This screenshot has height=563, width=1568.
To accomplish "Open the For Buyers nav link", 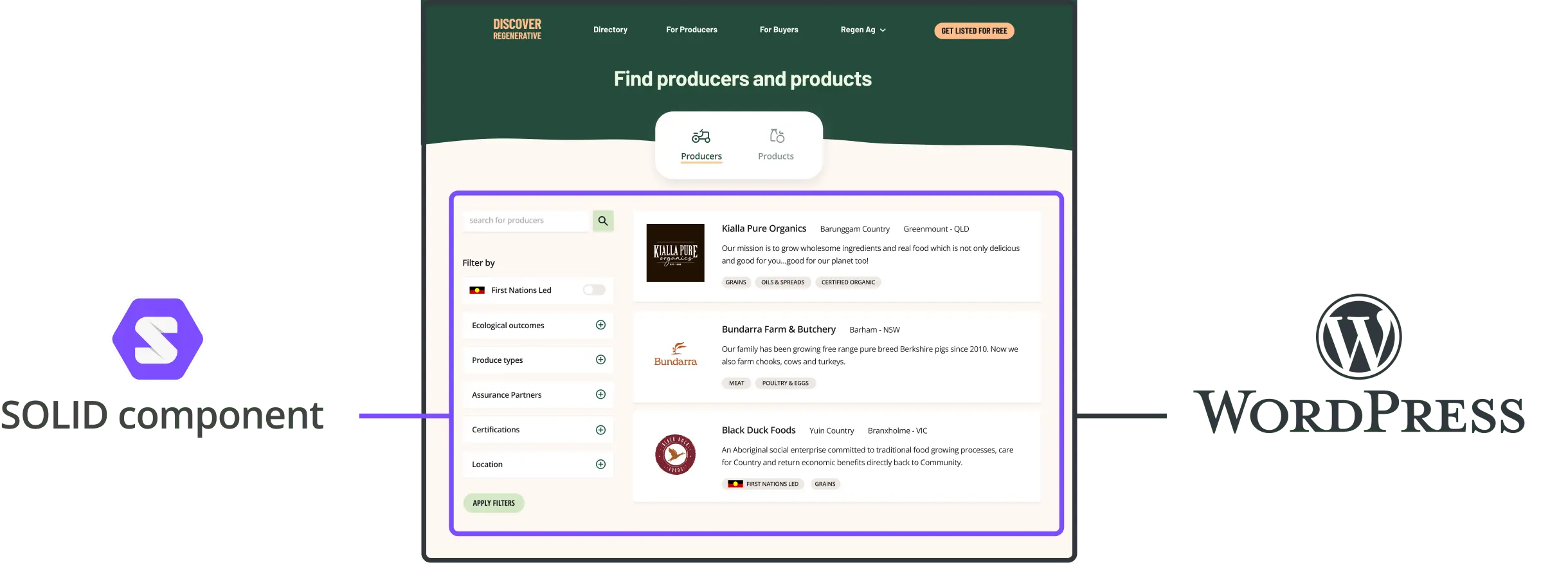I will point(779,30).
